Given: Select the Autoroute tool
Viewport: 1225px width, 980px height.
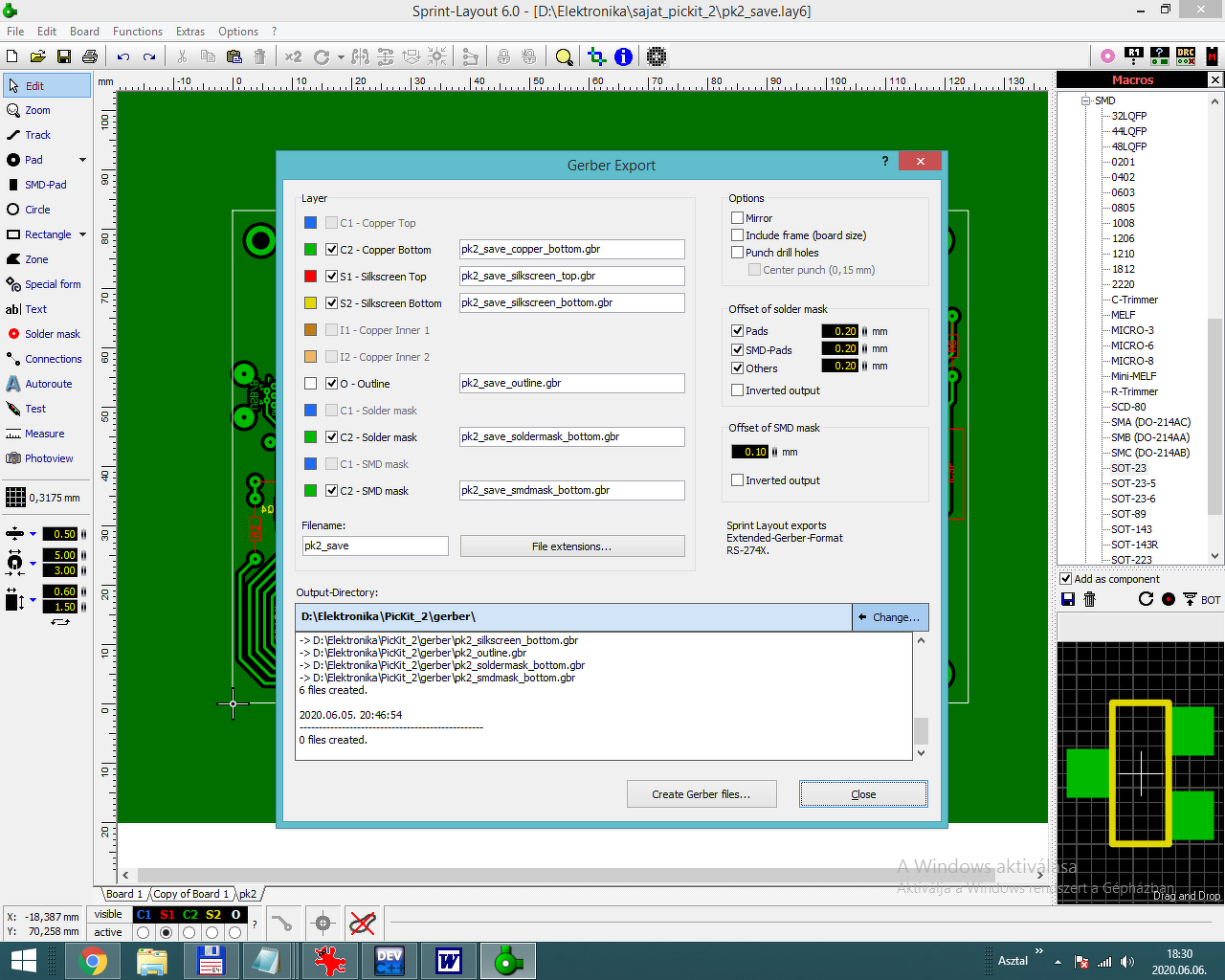Looking at the screenshot, I should coord(48,384).
